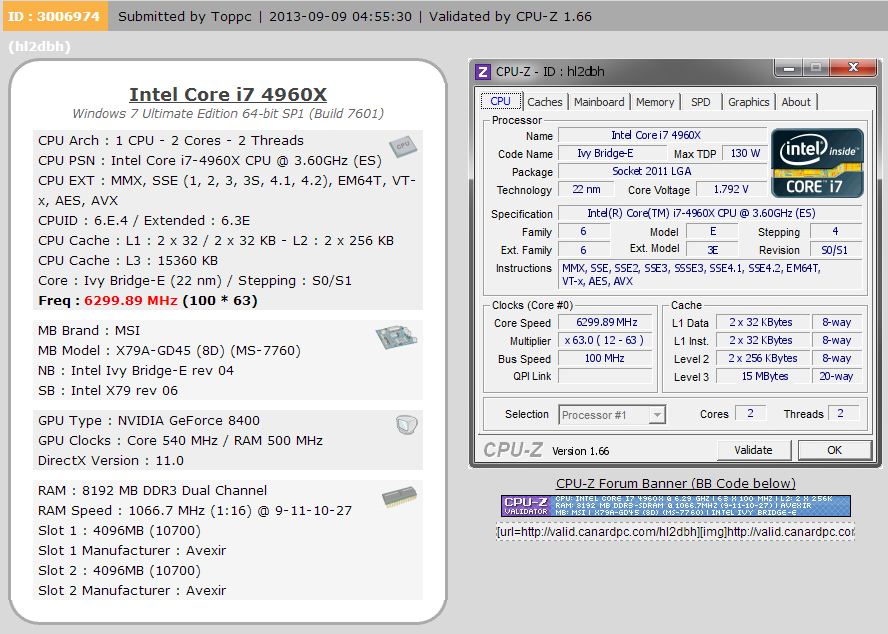Screen dimensions: 888x634
Task: Click the Intel Core i7 logo badge
Action: 817,163
